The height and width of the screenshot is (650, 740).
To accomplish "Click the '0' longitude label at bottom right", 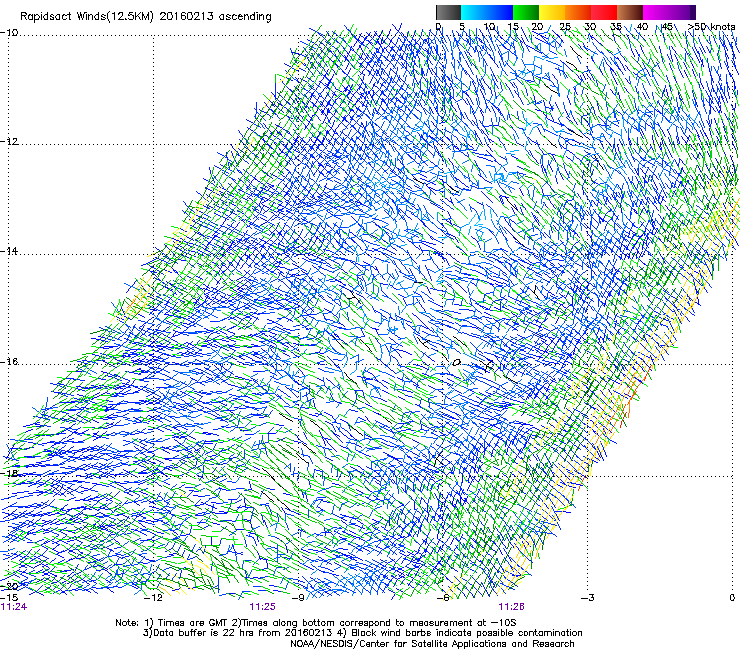I will pyautogui.click(x=732, y=598).
